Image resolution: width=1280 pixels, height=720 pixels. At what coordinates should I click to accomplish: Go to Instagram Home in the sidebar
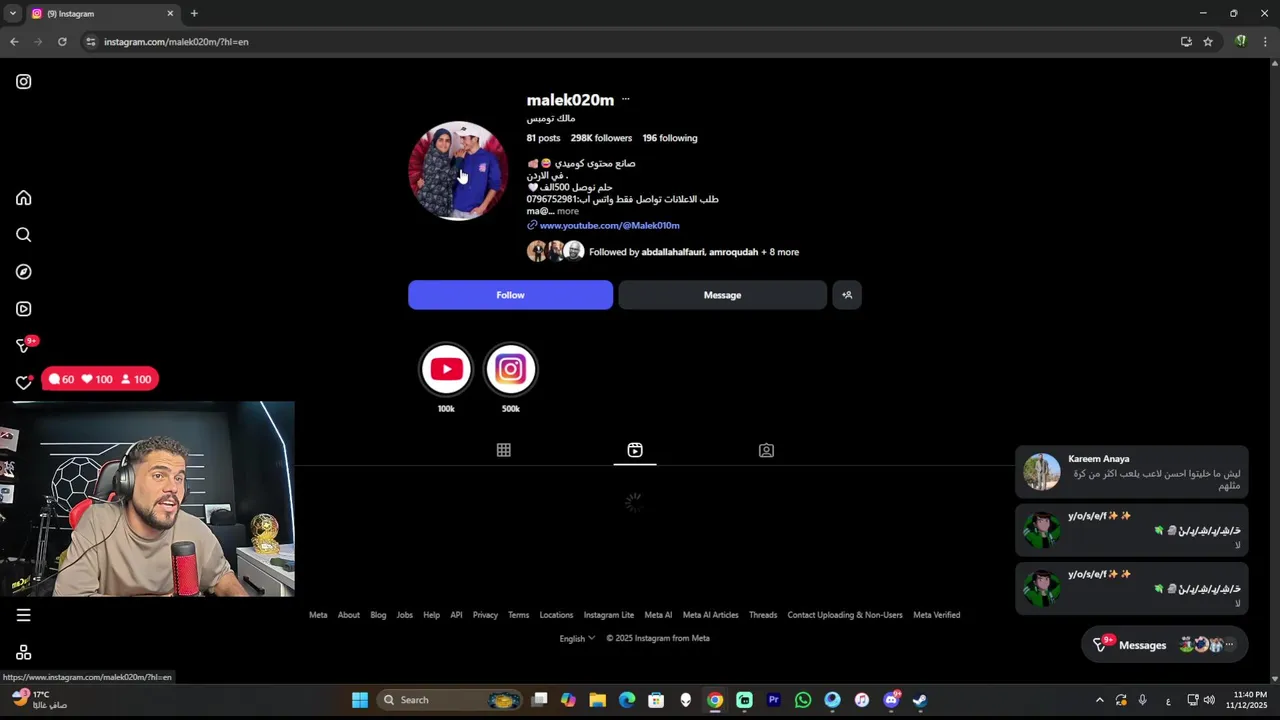tap(24, 198)
